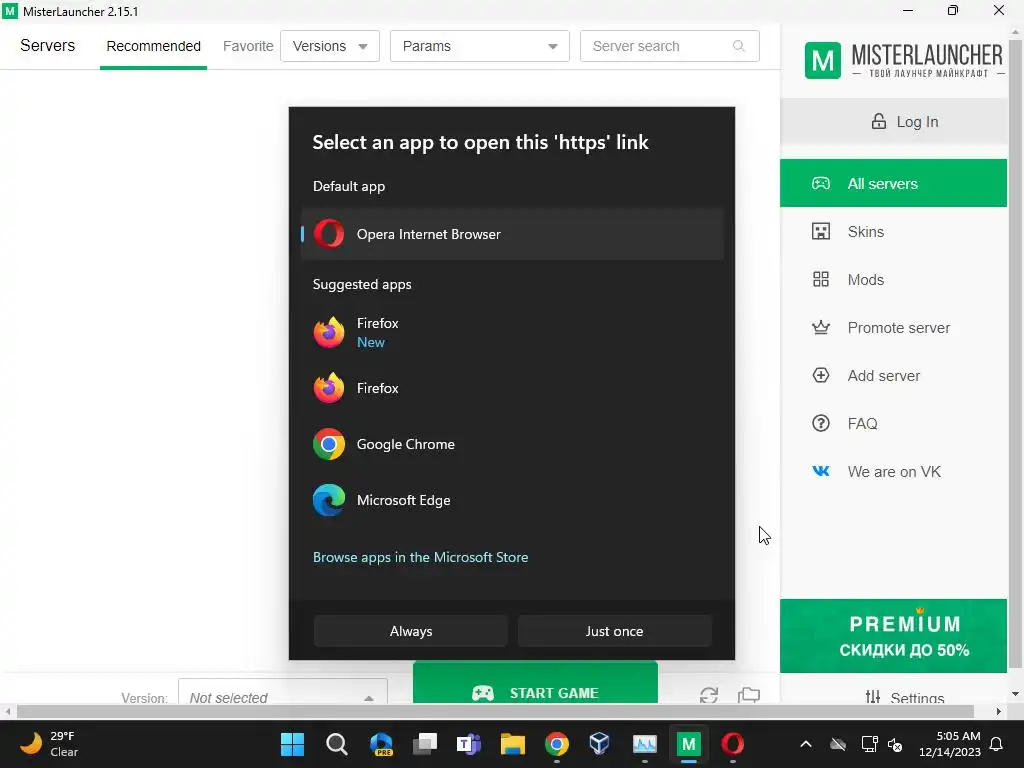
Task: Open the VirtualBox cube icon in taskbar
Action: click(x=600, y=744)
